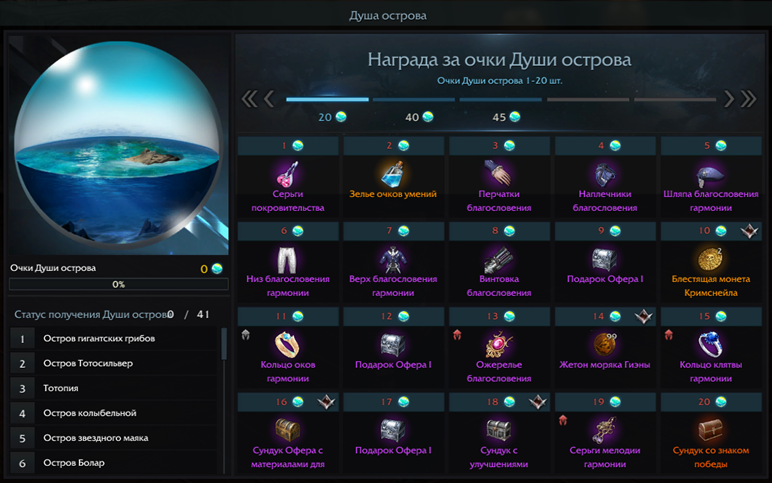Click the Сундук со знаком победы chest
The image size is (772, 483).
(x=710, y=430)
